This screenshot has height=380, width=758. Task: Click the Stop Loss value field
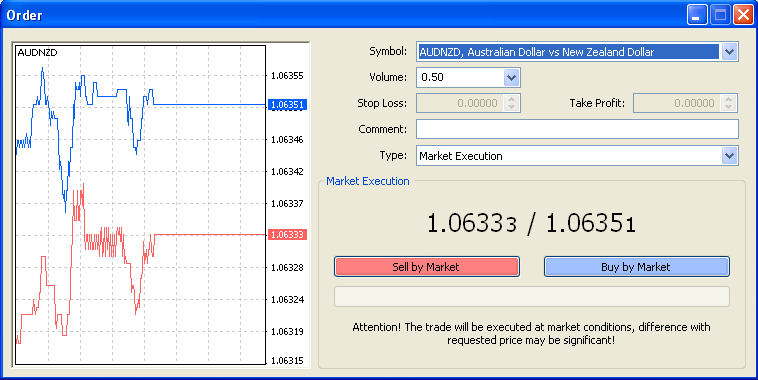[x=460, y=103]
